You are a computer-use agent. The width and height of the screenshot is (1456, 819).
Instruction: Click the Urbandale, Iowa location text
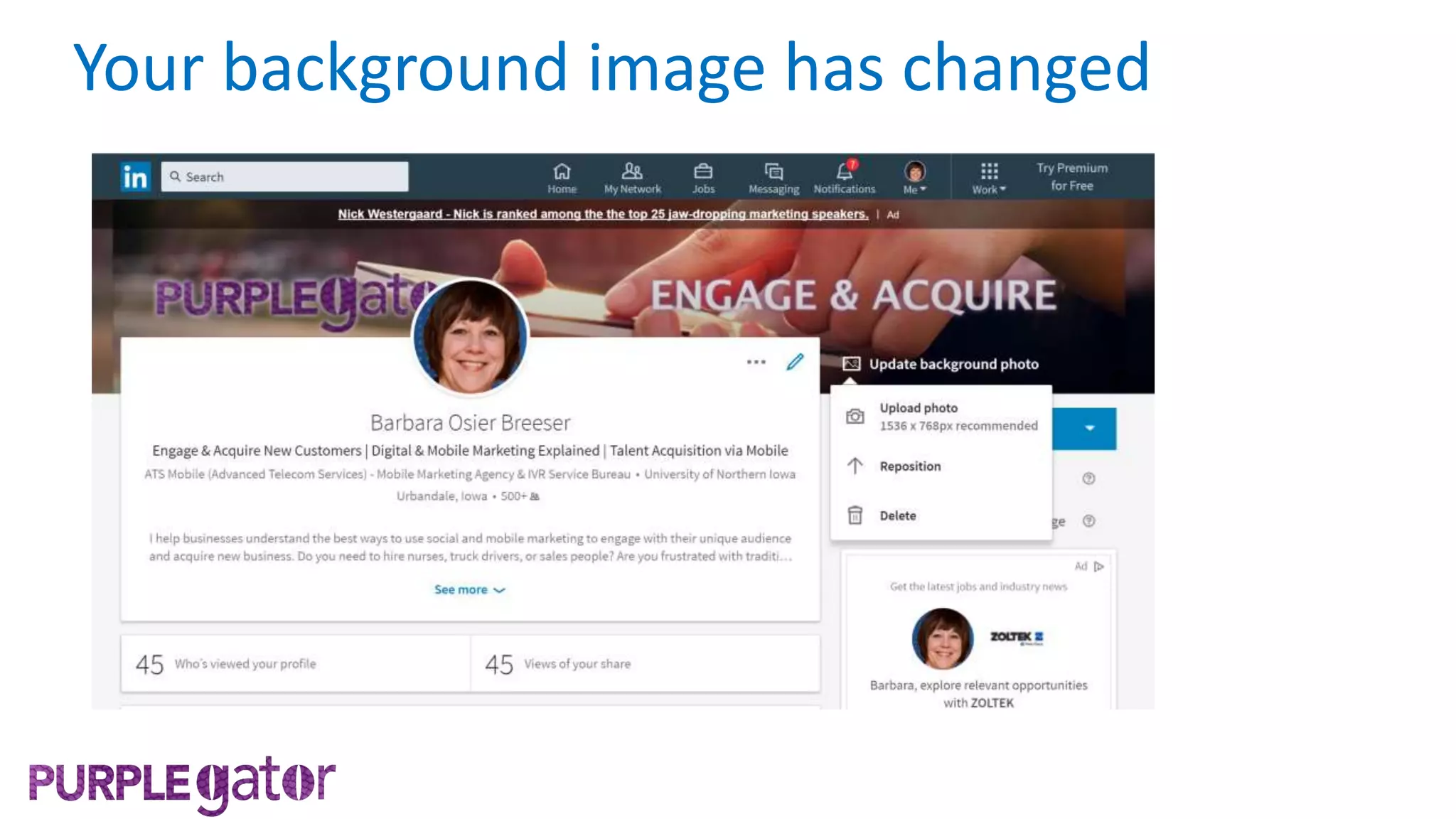441,496
